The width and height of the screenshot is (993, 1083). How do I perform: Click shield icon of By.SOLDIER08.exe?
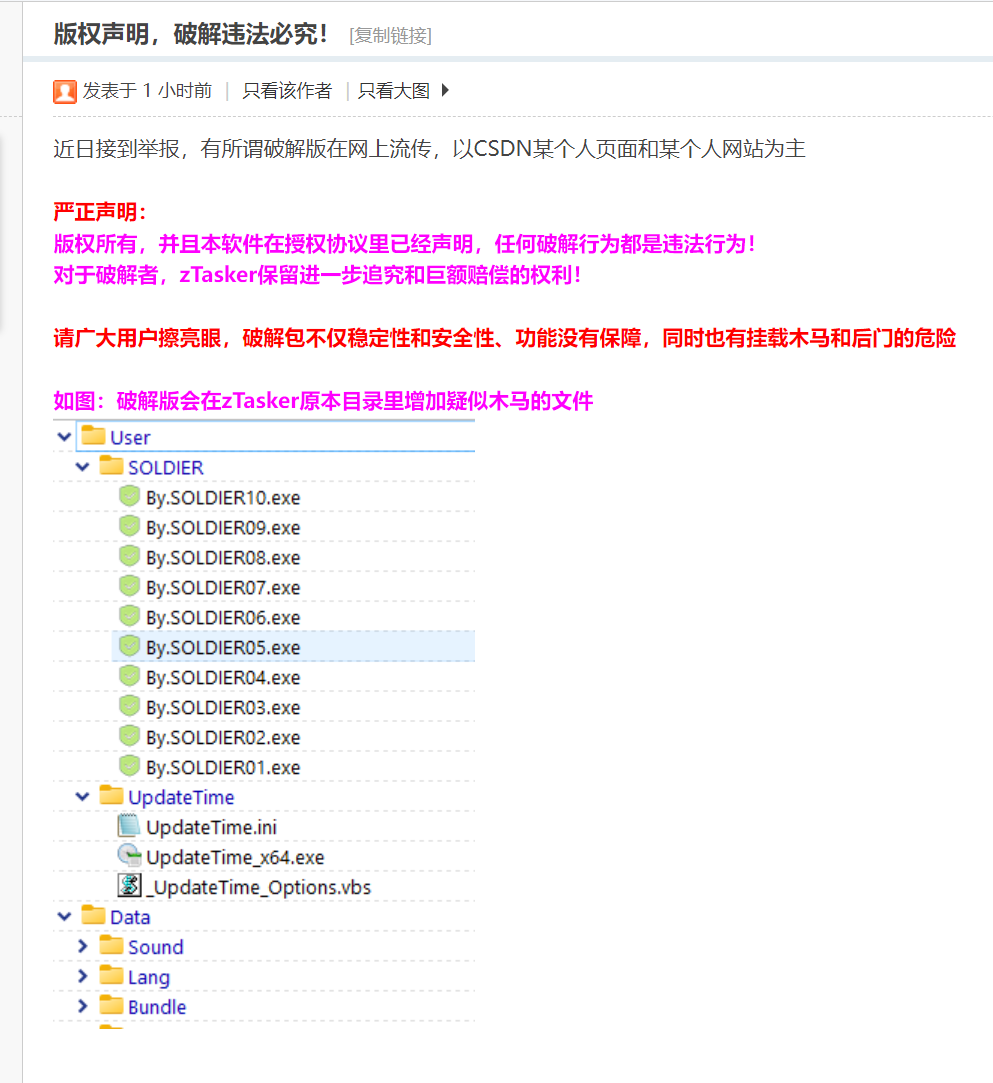[x=129, y=556]
